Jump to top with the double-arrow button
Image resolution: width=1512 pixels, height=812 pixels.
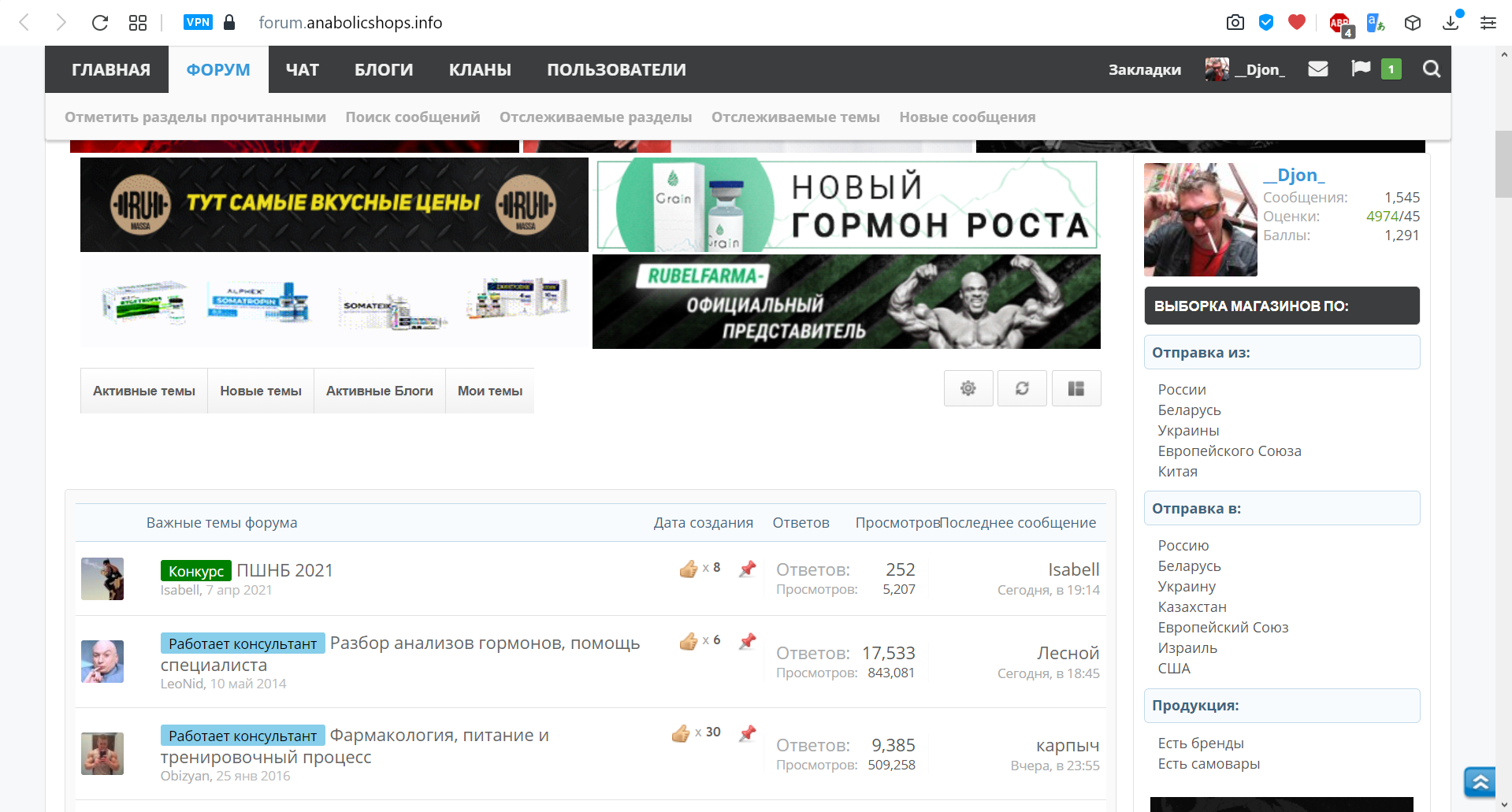point(1480,781)
